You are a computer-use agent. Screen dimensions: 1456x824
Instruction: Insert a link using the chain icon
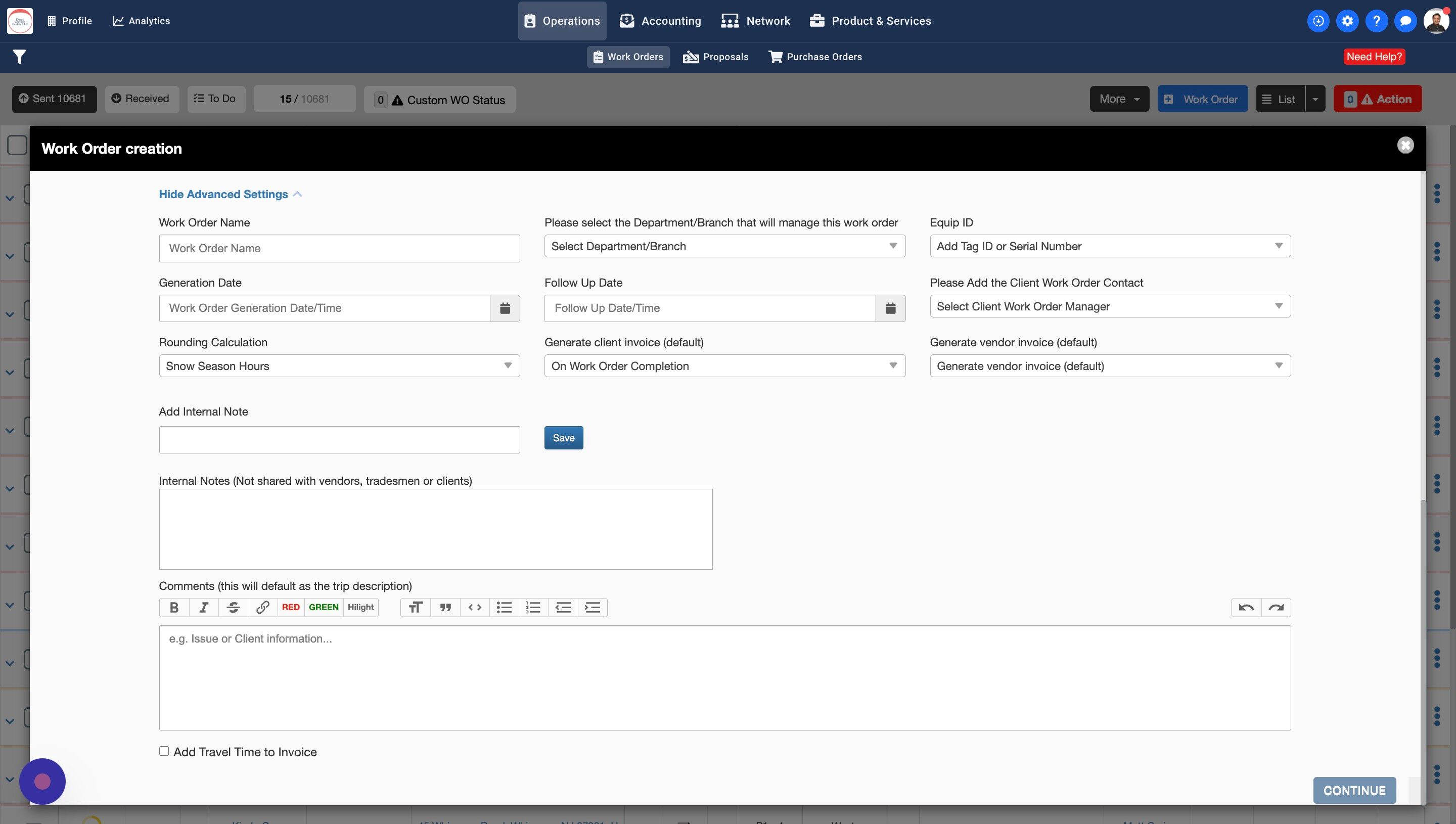262,607
